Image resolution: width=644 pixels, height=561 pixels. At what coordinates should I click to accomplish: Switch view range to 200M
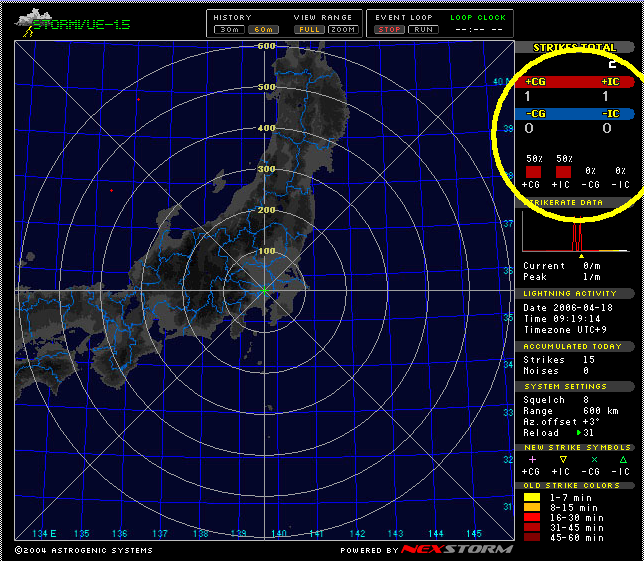[x=343, y=30]
